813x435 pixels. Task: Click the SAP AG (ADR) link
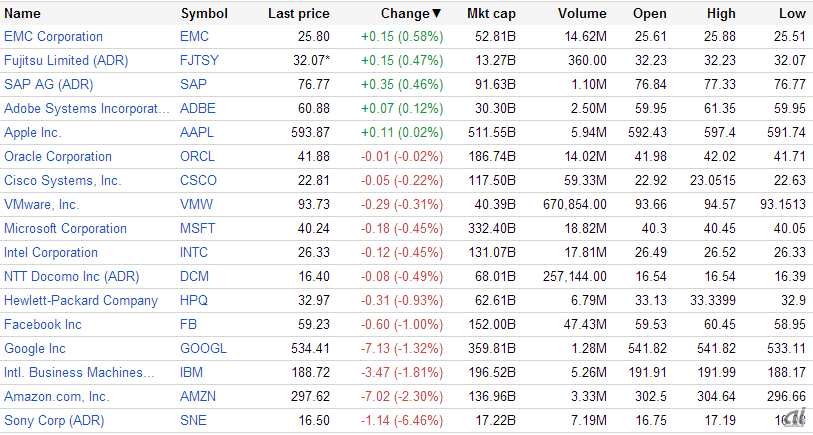[48, 84]
